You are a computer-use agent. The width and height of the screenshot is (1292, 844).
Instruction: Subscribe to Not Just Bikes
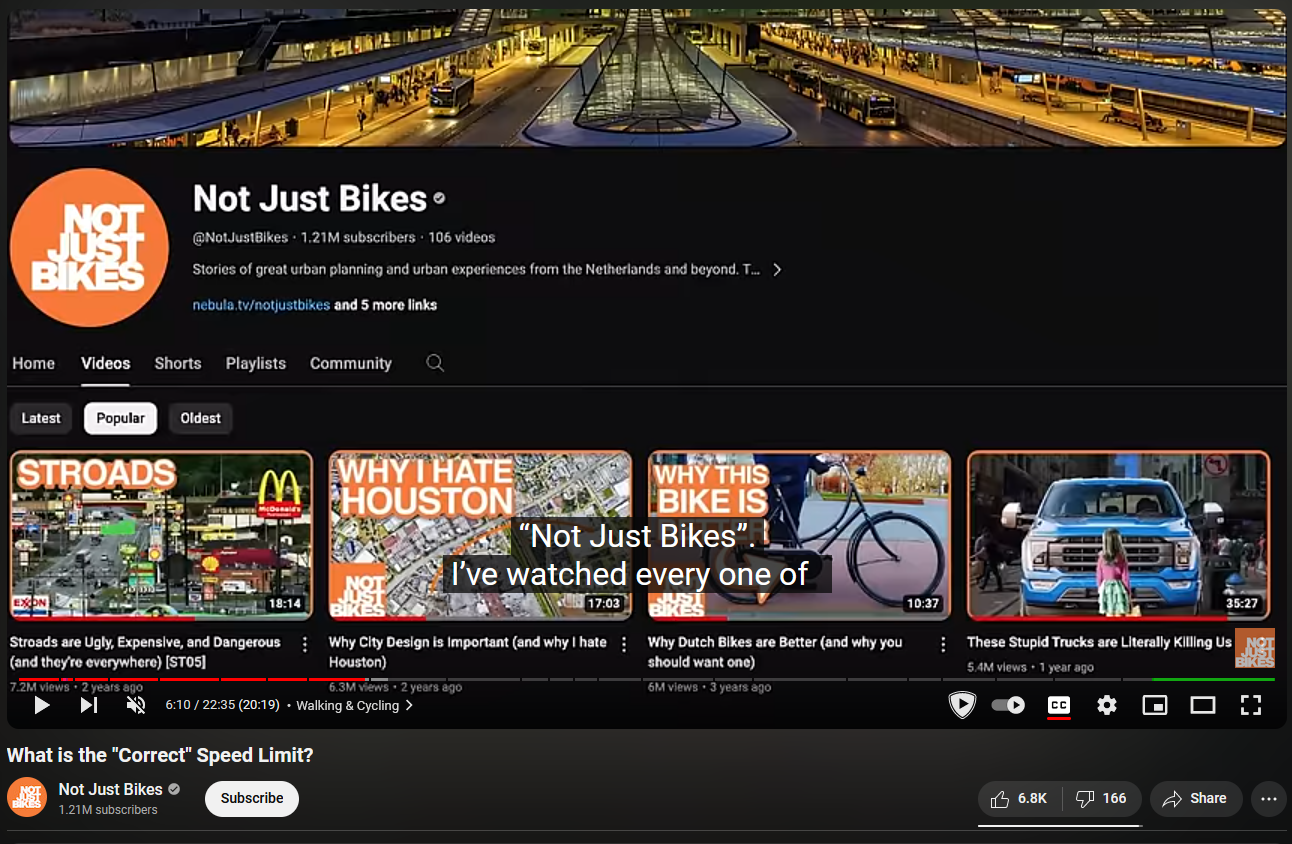point(252,798)
